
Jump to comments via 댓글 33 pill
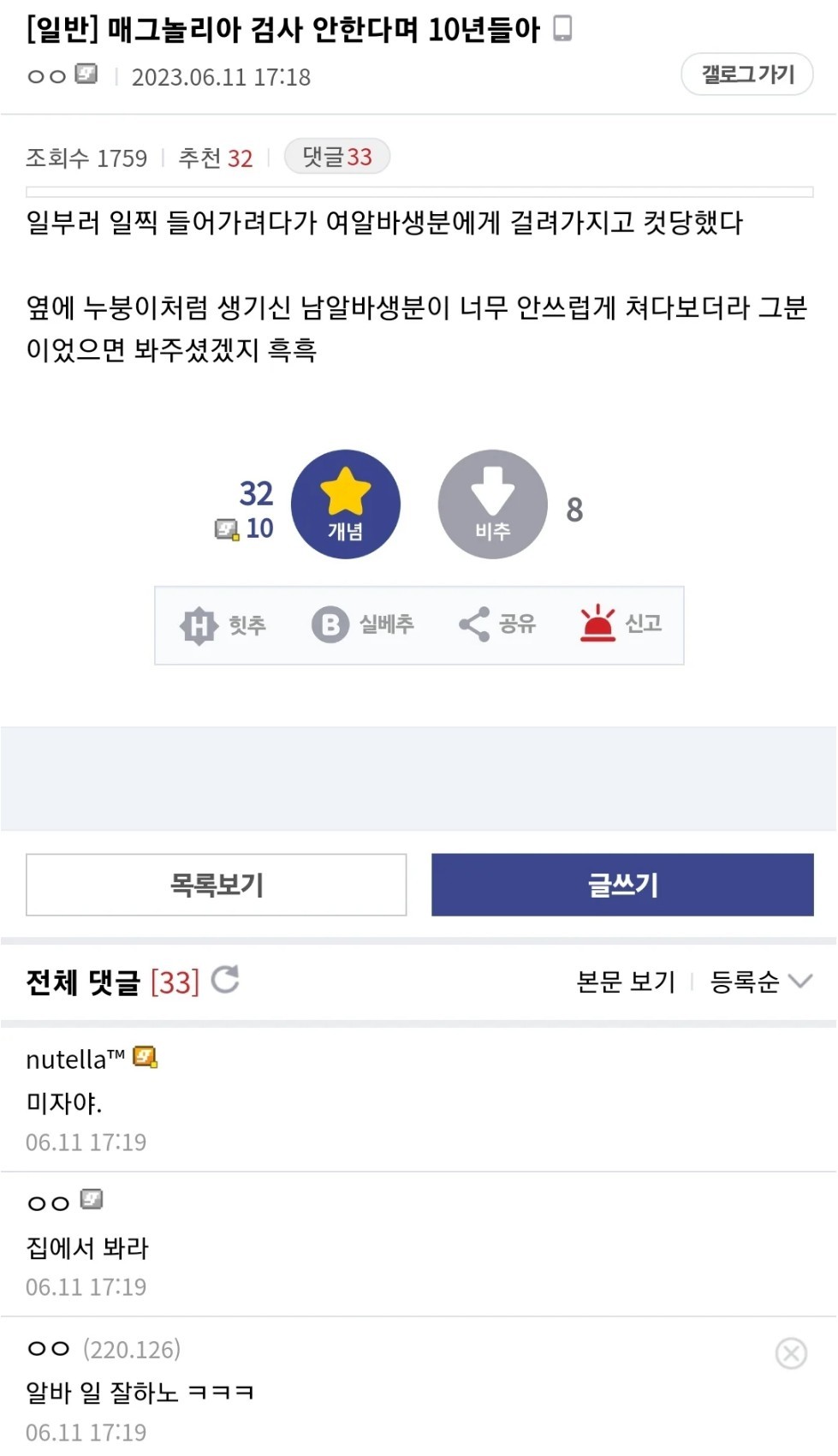(337, 157)
